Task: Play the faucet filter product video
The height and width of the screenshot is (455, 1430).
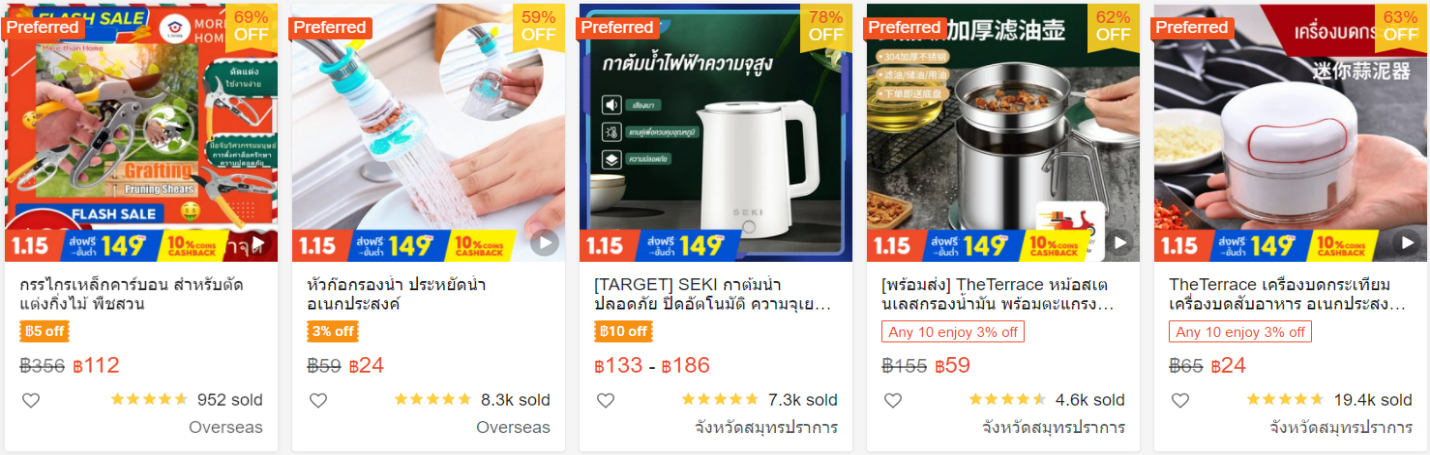Action: 545,243
